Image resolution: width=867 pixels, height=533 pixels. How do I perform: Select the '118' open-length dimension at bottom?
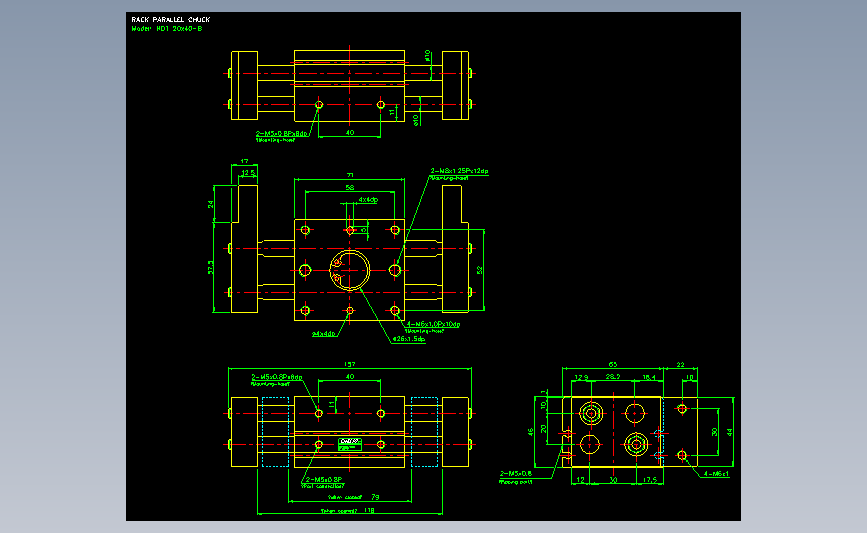coord(369,510)
